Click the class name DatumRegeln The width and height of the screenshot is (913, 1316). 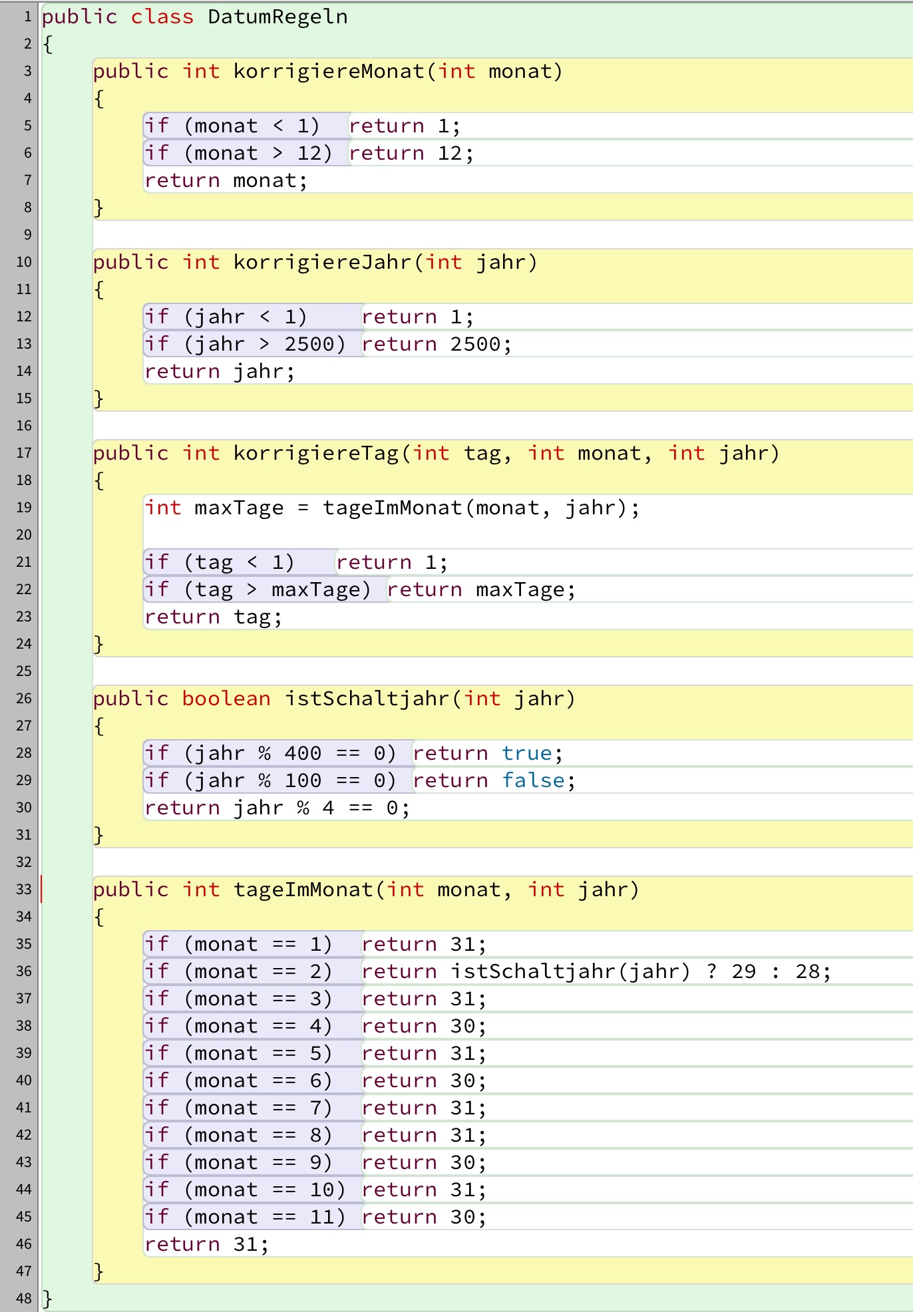[277, 17]
